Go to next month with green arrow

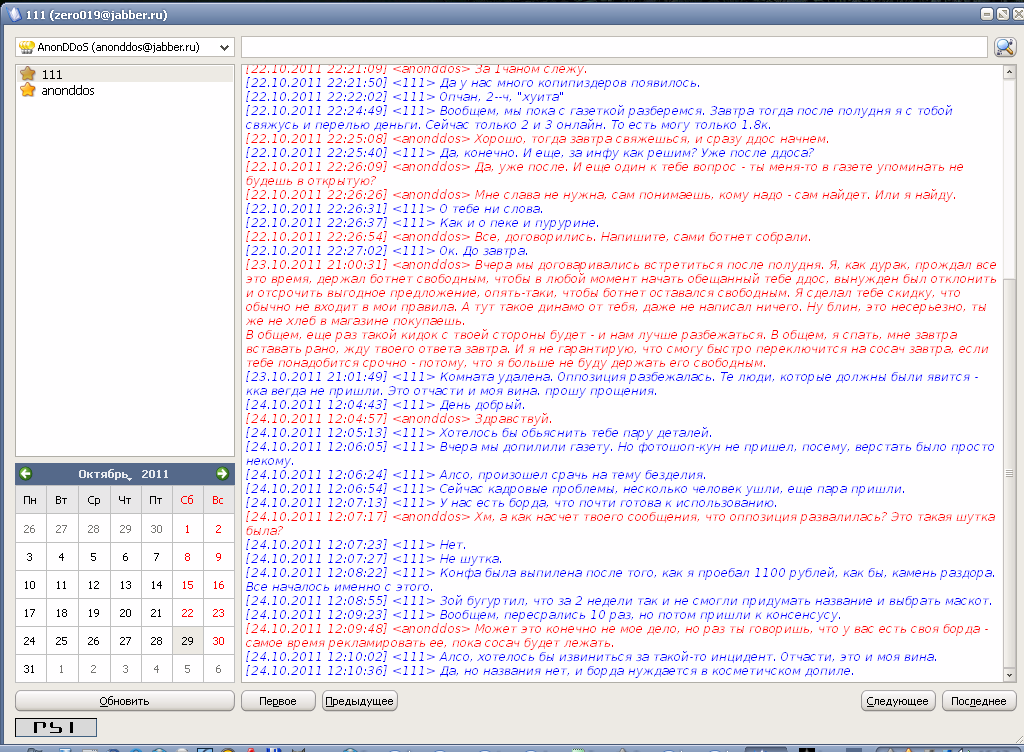(x=222, y=474)
